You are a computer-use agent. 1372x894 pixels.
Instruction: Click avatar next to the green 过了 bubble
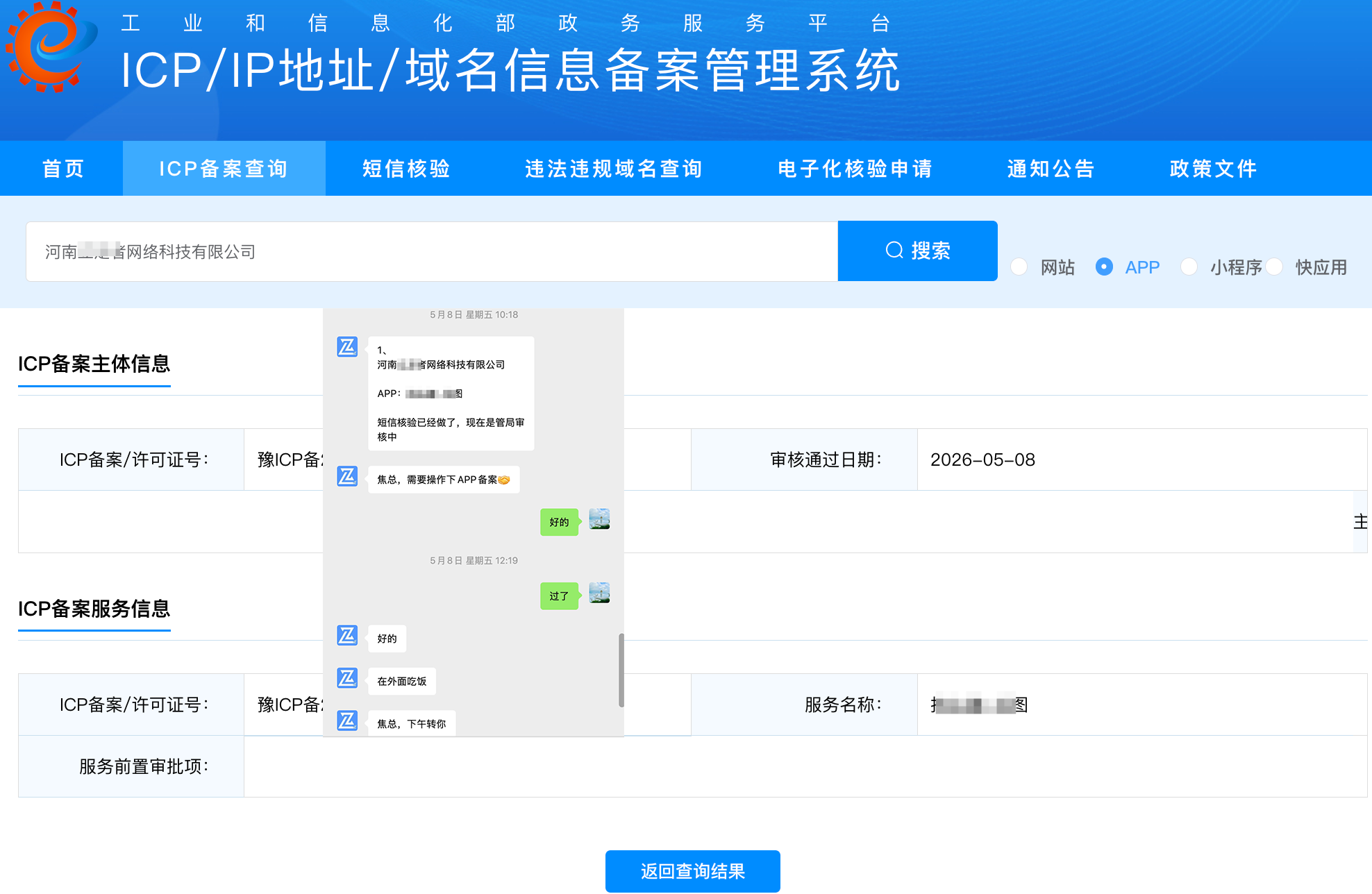coord(599,593)
